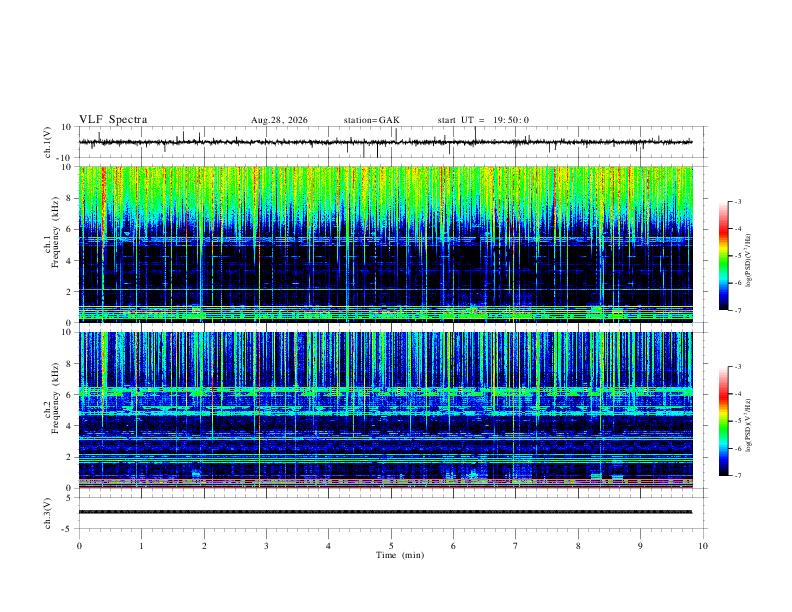792x612 pixels.
Task: Click the Time (min) axis label
Action: (400, 555)
